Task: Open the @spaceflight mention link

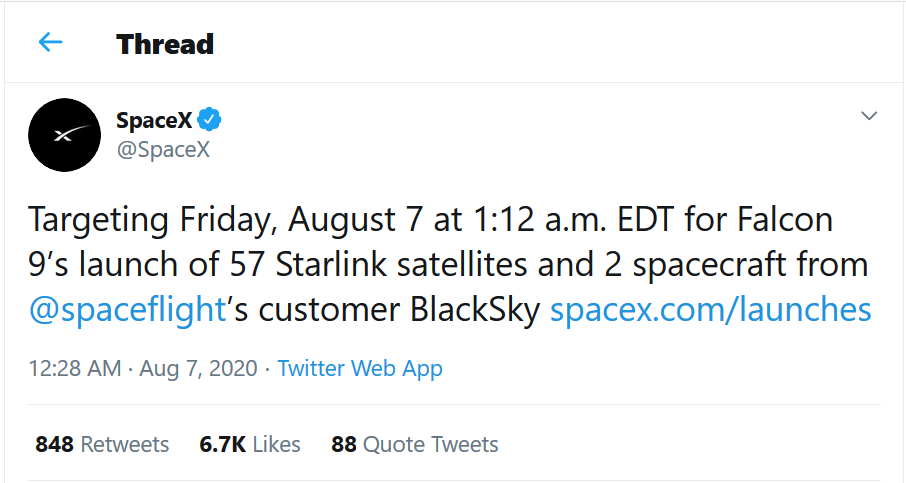Action: click(127, 309)
